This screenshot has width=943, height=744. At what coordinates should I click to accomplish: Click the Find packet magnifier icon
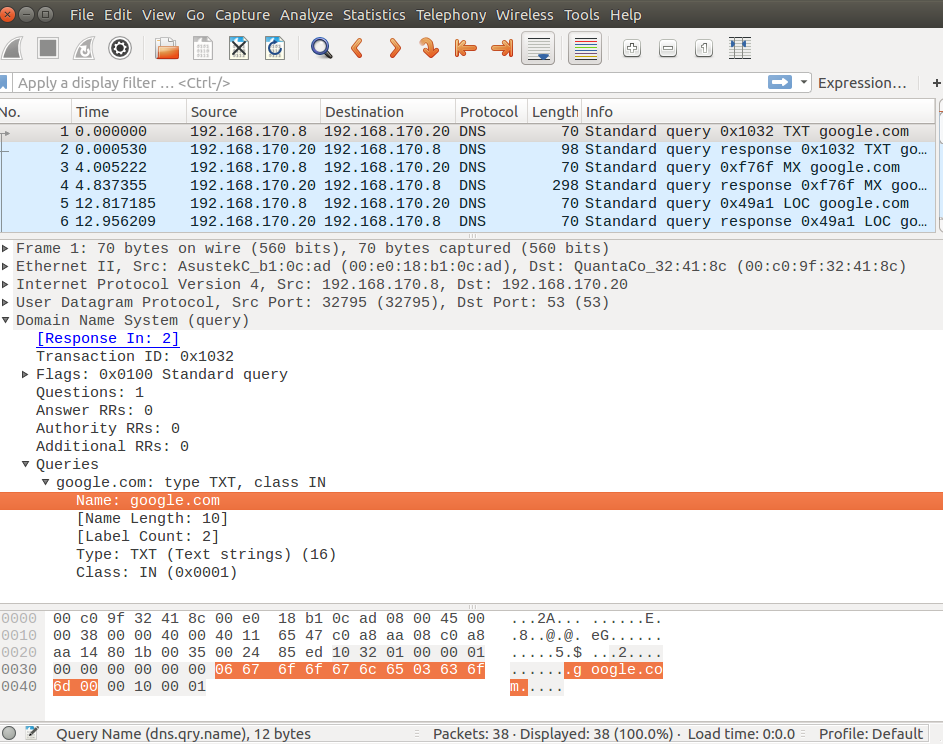[321, 48]
